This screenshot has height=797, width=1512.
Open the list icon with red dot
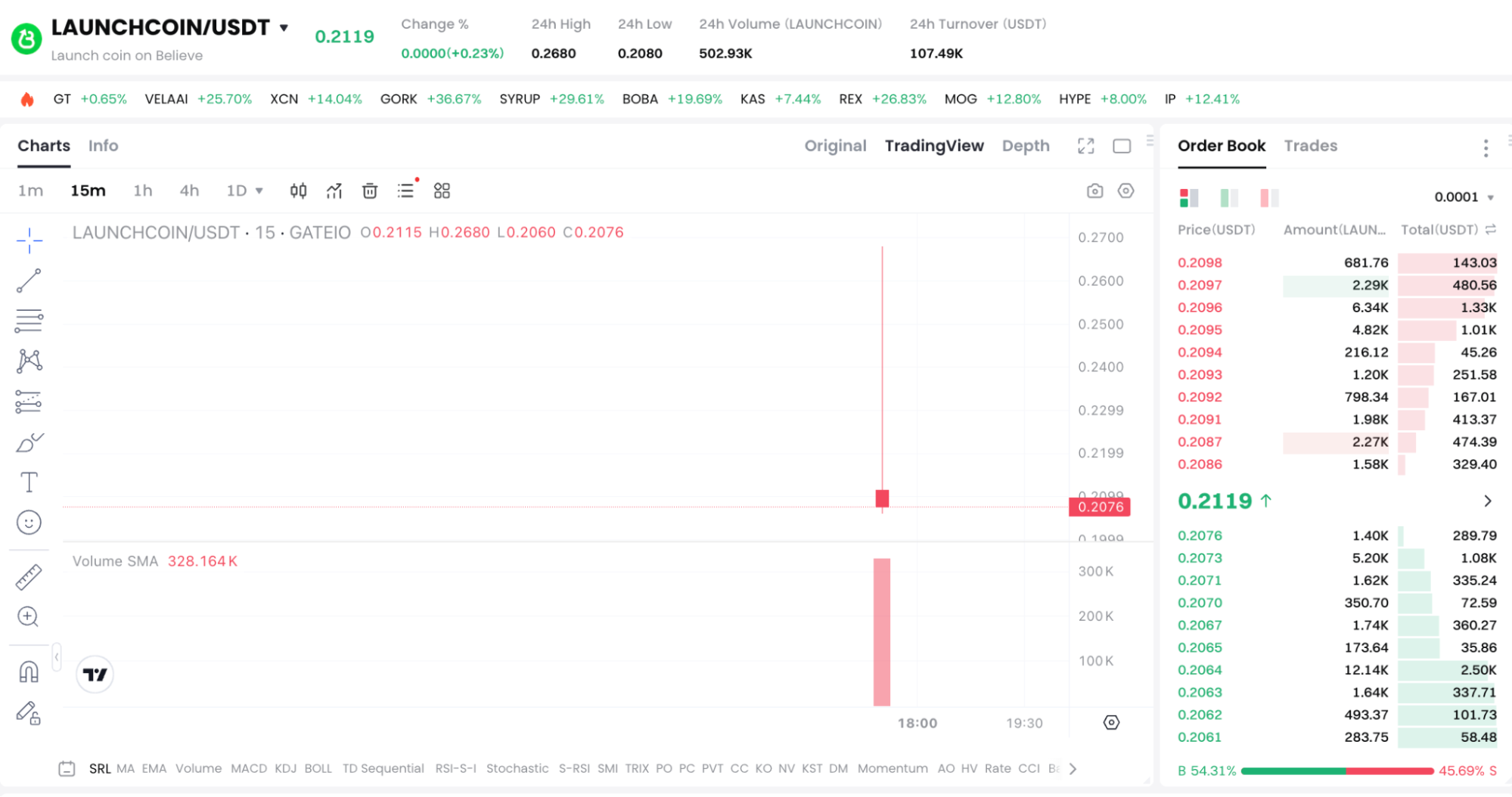point(406,191)
